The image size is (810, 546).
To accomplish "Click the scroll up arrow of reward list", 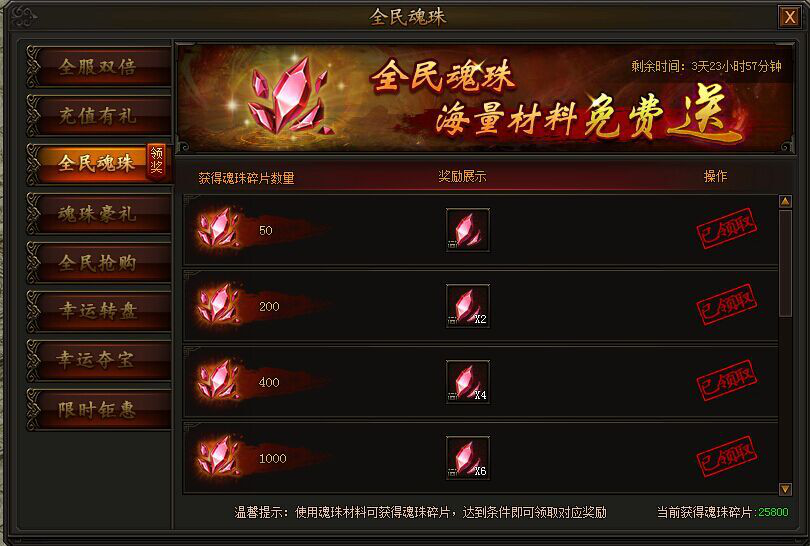I will [x=785, y=201].
